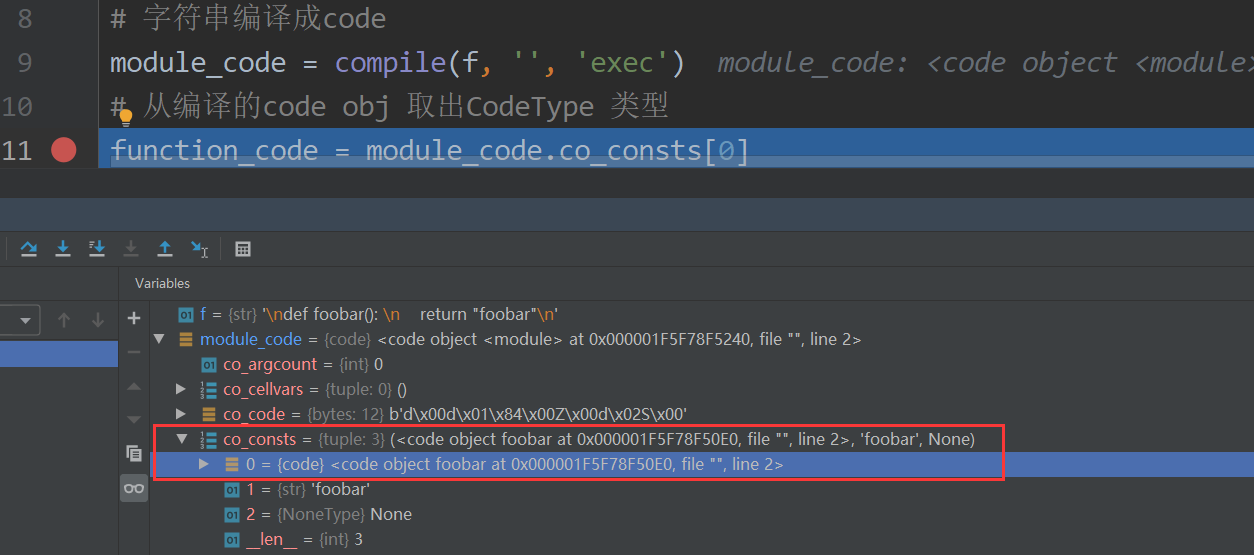Click the previous frame up arrow

point(64,320)
